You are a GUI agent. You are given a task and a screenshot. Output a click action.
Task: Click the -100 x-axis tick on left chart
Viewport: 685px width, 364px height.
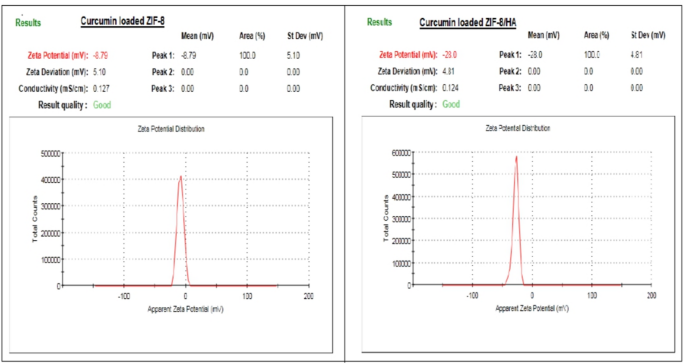point(124,296)
